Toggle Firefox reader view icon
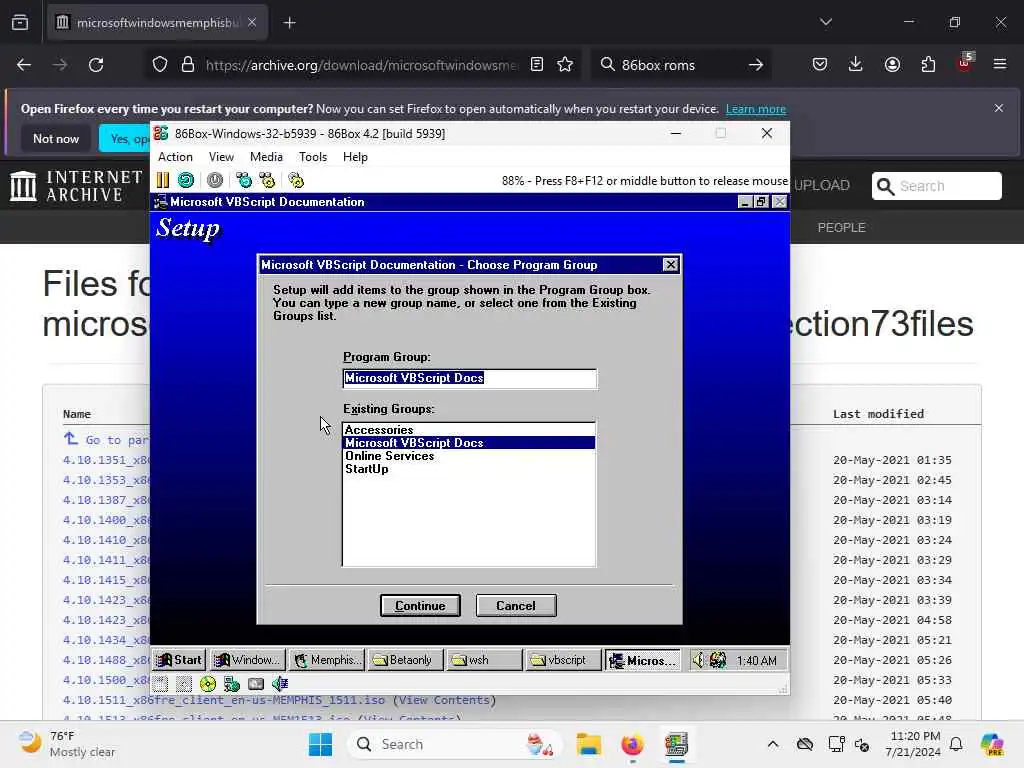 (x=537, y=64)
